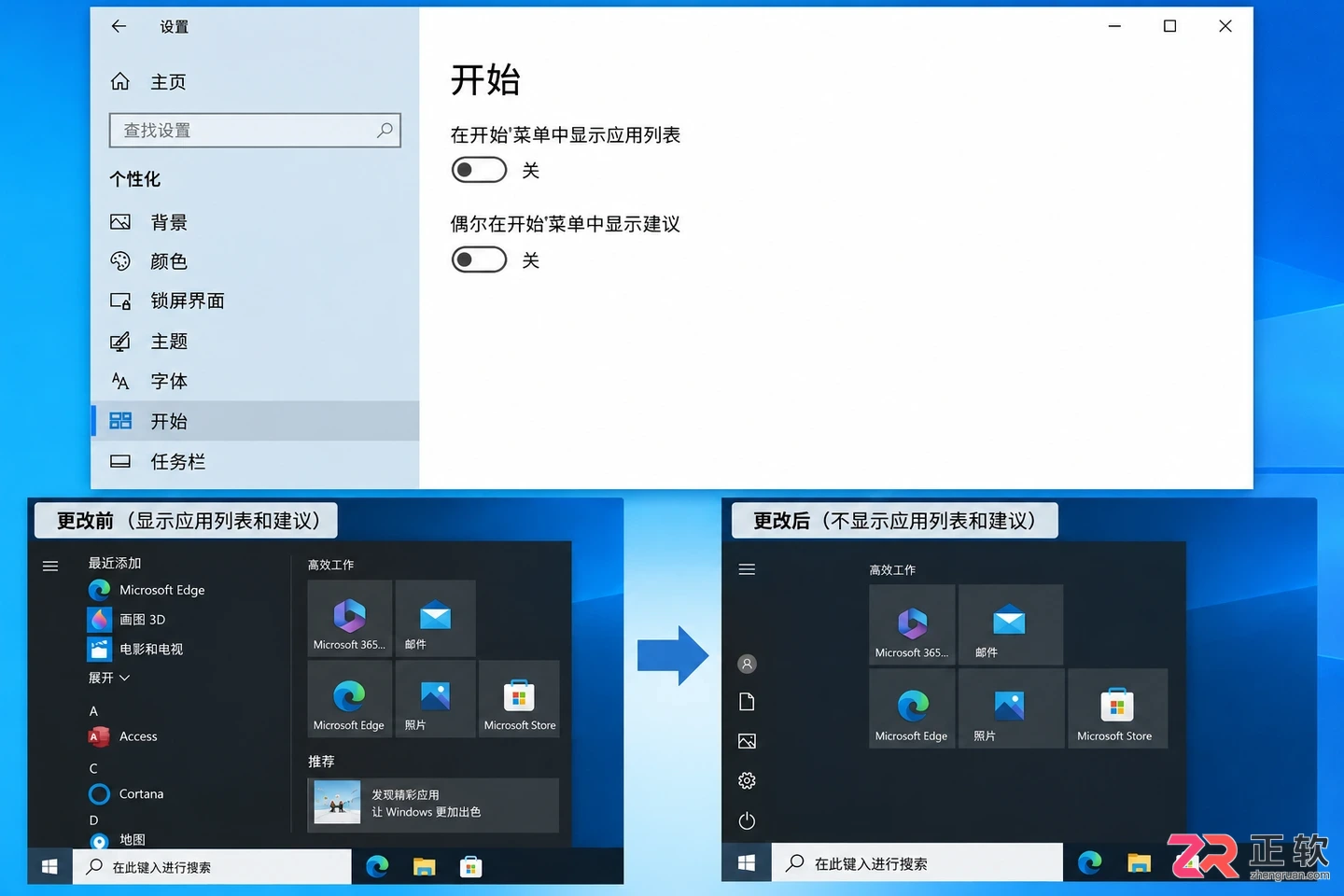The height and width of the screenshot is (896, 1344).
Task: Click the 发现精彩应用 suggestion tile
Action: pyautogui.click(x=433, y=805)
